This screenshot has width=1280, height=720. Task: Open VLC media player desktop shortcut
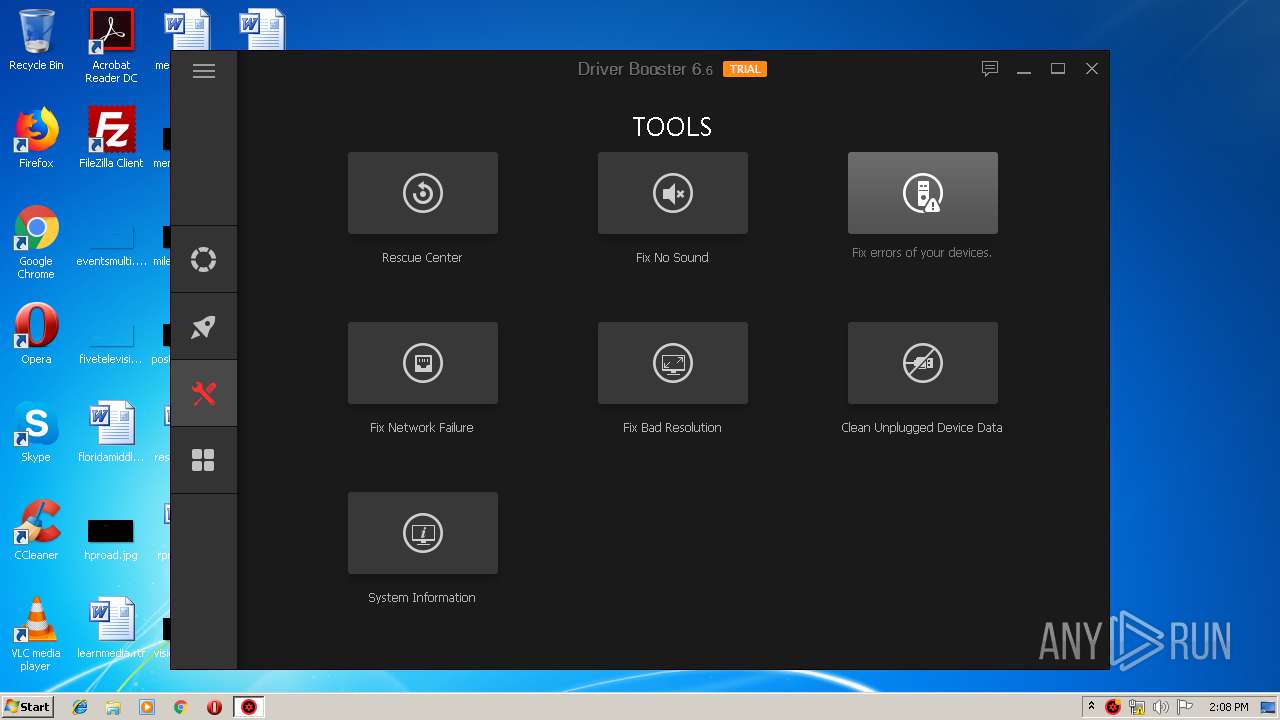coord(36,634)
